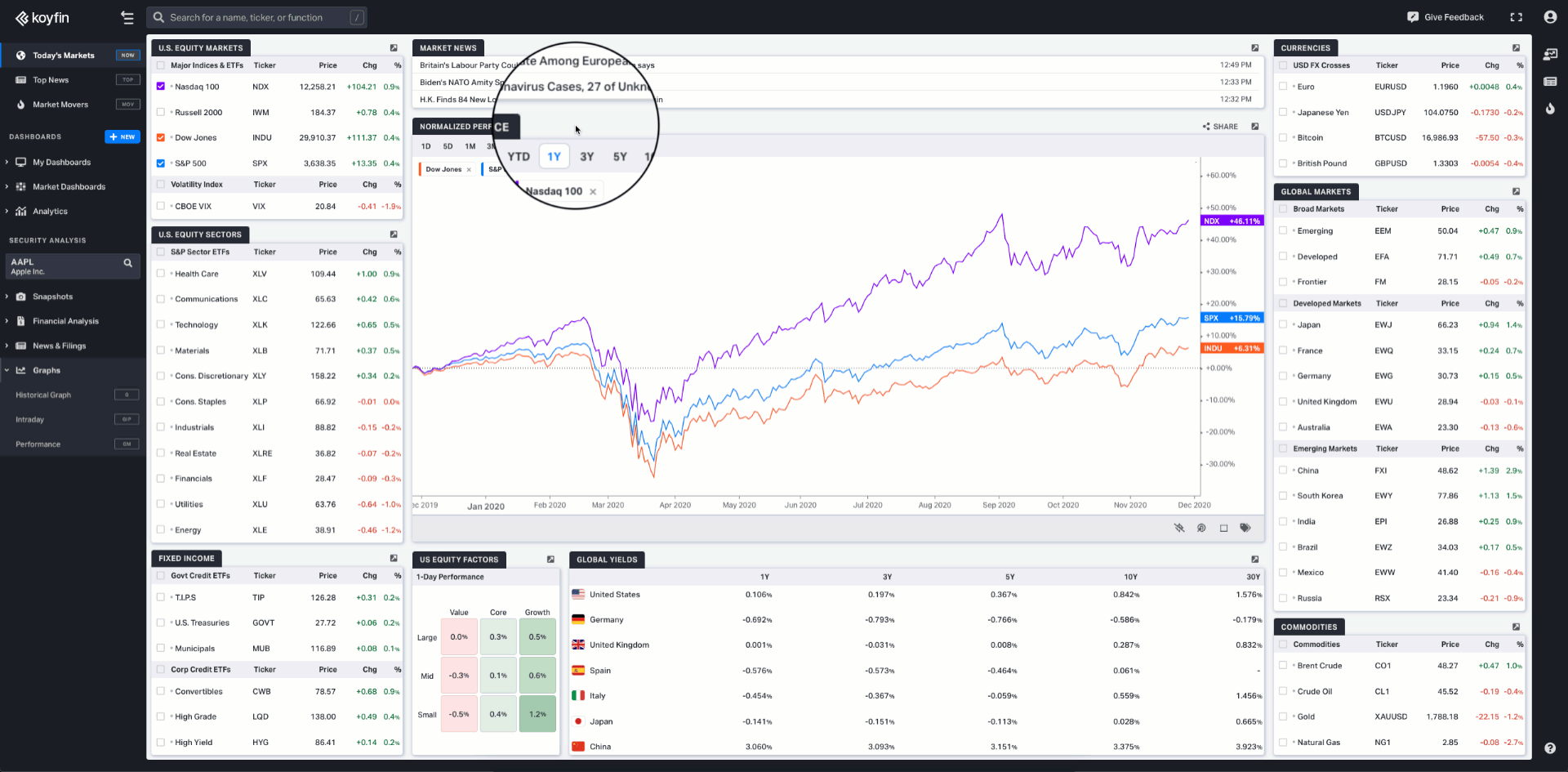Click the + NEW dashboard button
Viewport: 1568px width, 772px height.
coord(122,137)
